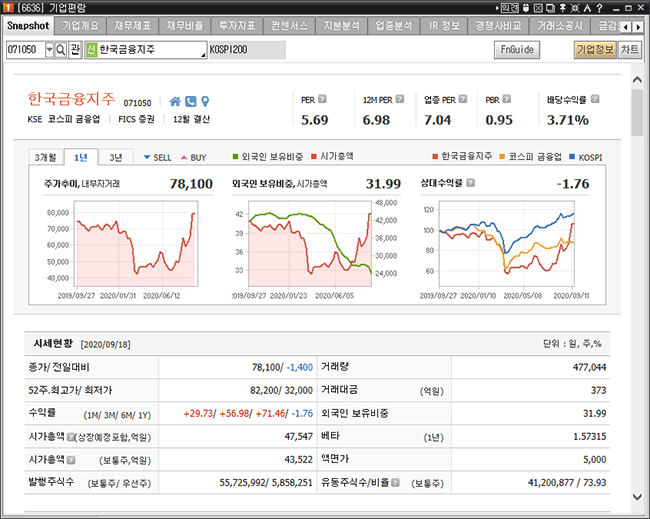Viewport: 650px width, 519px height.
Task: Click the gear-like settings icon in title bar
Action: pyautogui.click(x=575, y=8)
